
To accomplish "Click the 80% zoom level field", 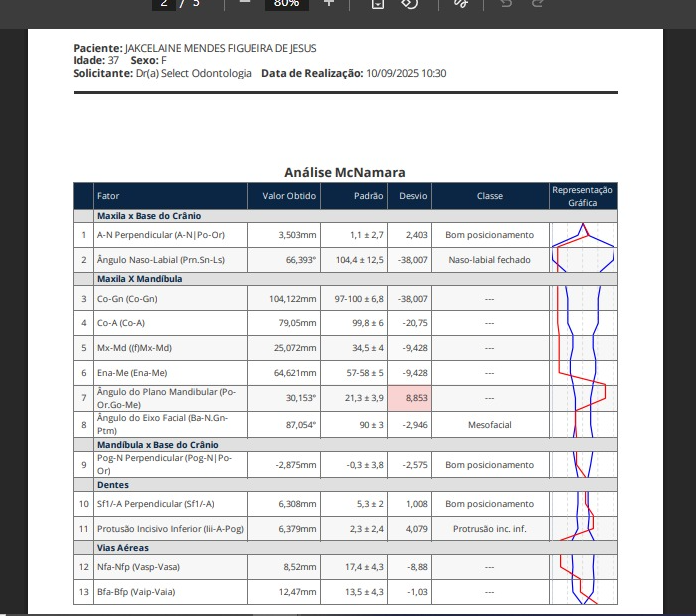I will (286, 4).
